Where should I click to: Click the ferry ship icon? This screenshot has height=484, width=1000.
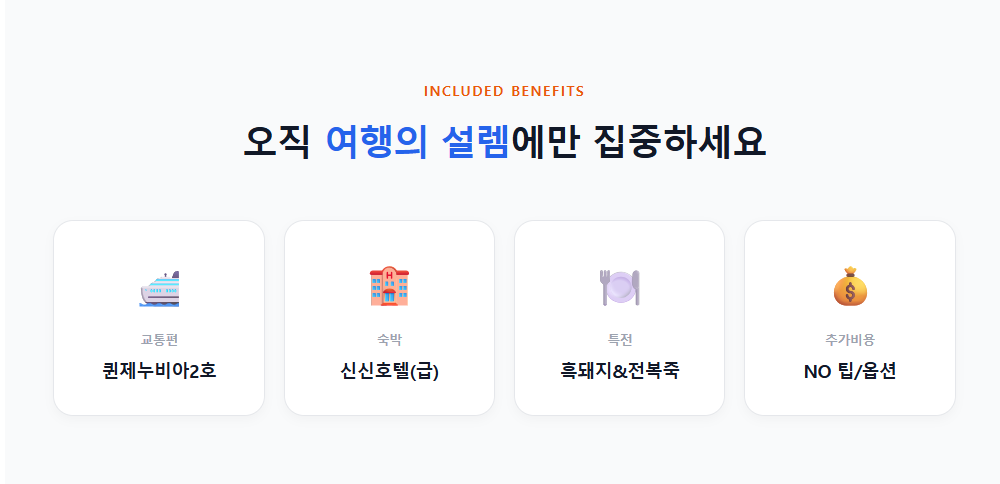click(x=159, y=288)
